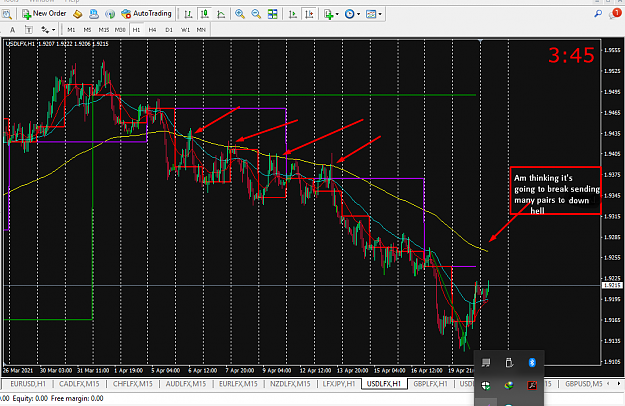Open the CHFLFX,M15 chart tab
625x406 pixels.
click(132, 384)
